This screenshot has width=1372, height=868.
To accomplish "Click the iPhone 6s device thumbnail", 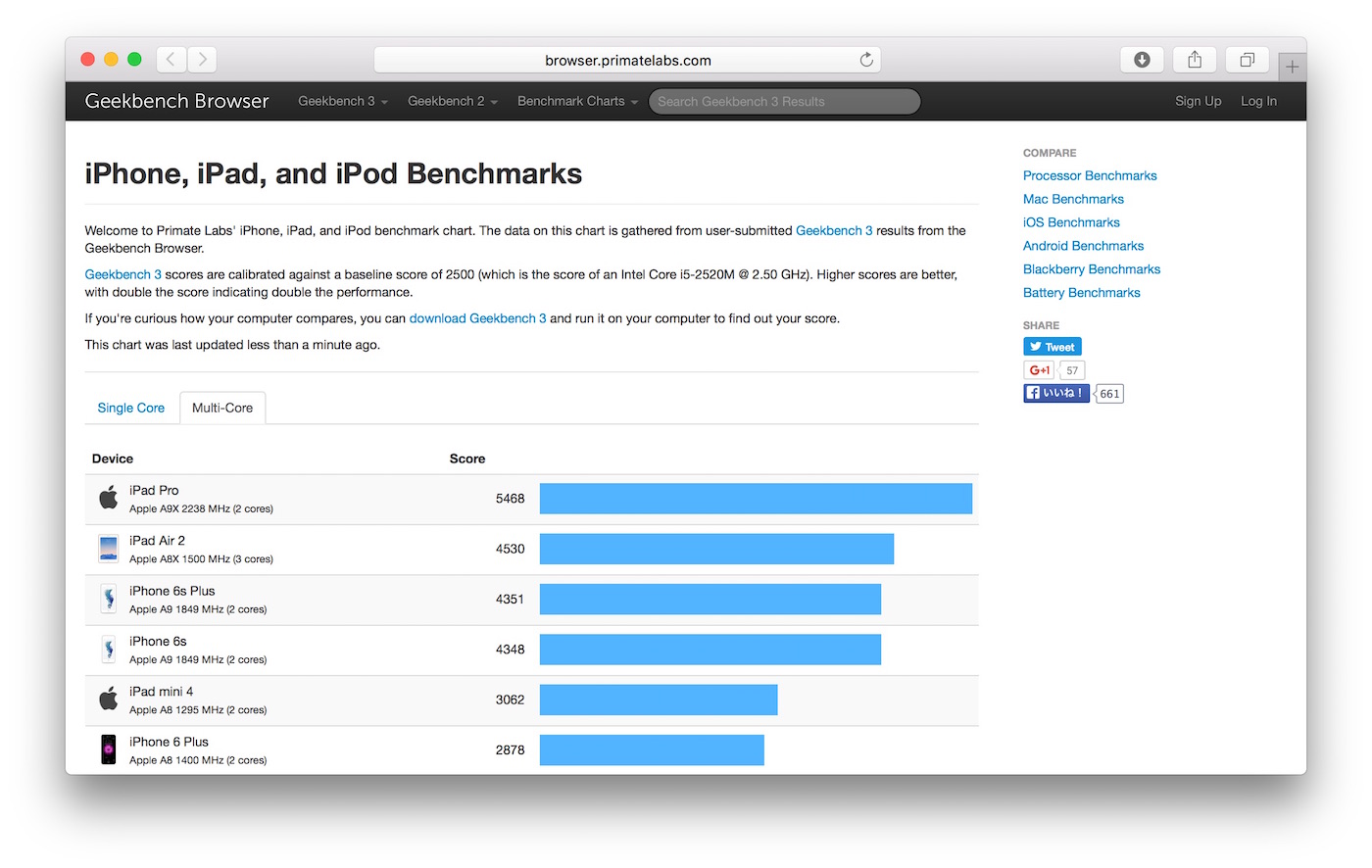I will click(109, 649).
